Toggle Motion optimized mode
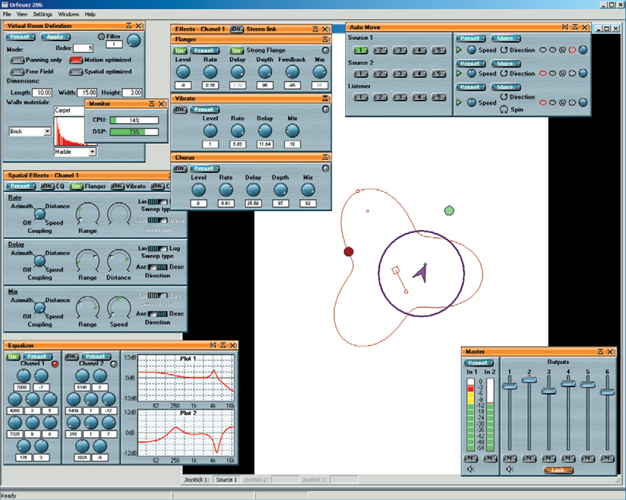The image size is (626, 500). 75,60
